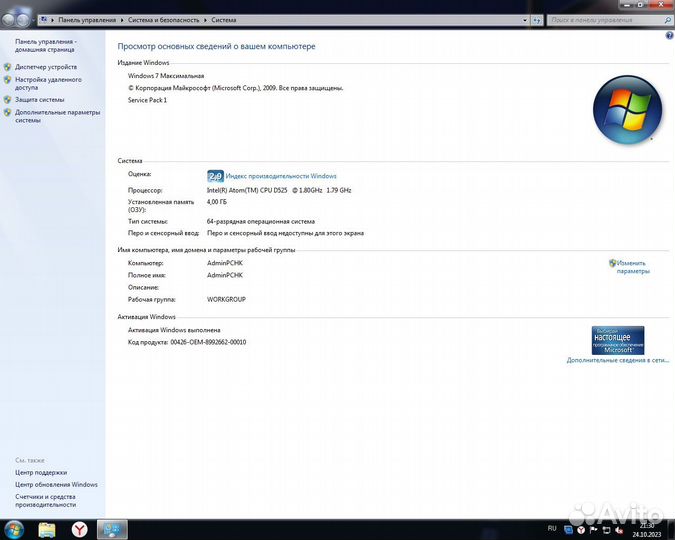Click the Forward navigation button
675x540 pixels.
(x=23, y=20)
